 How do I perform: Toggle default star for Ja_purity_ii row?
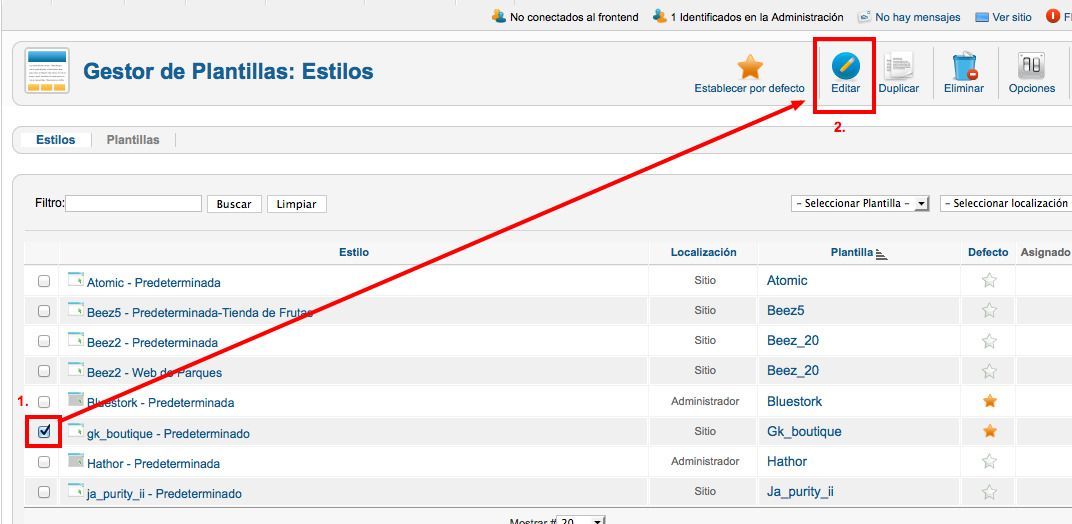pos(989,491)
